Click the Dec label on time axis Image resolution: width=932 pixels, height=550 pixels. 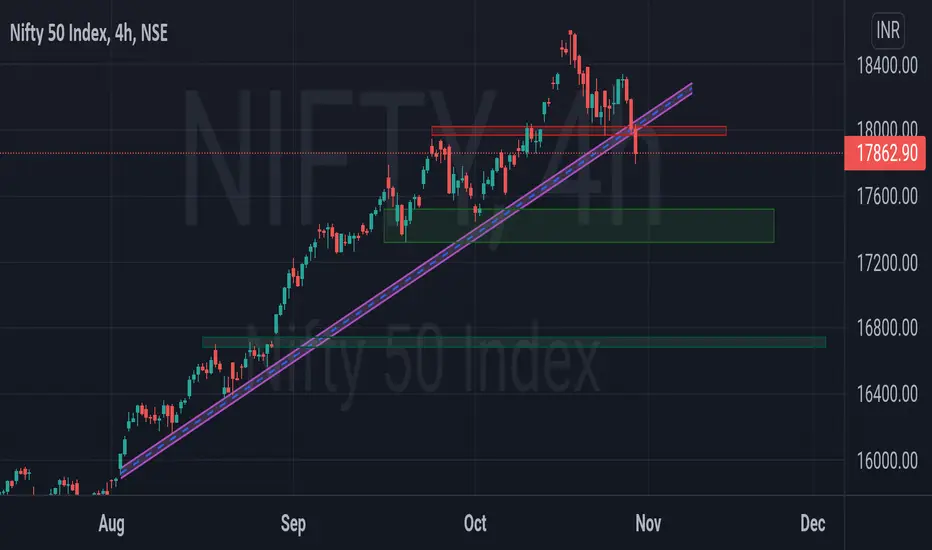click(813, 523)
